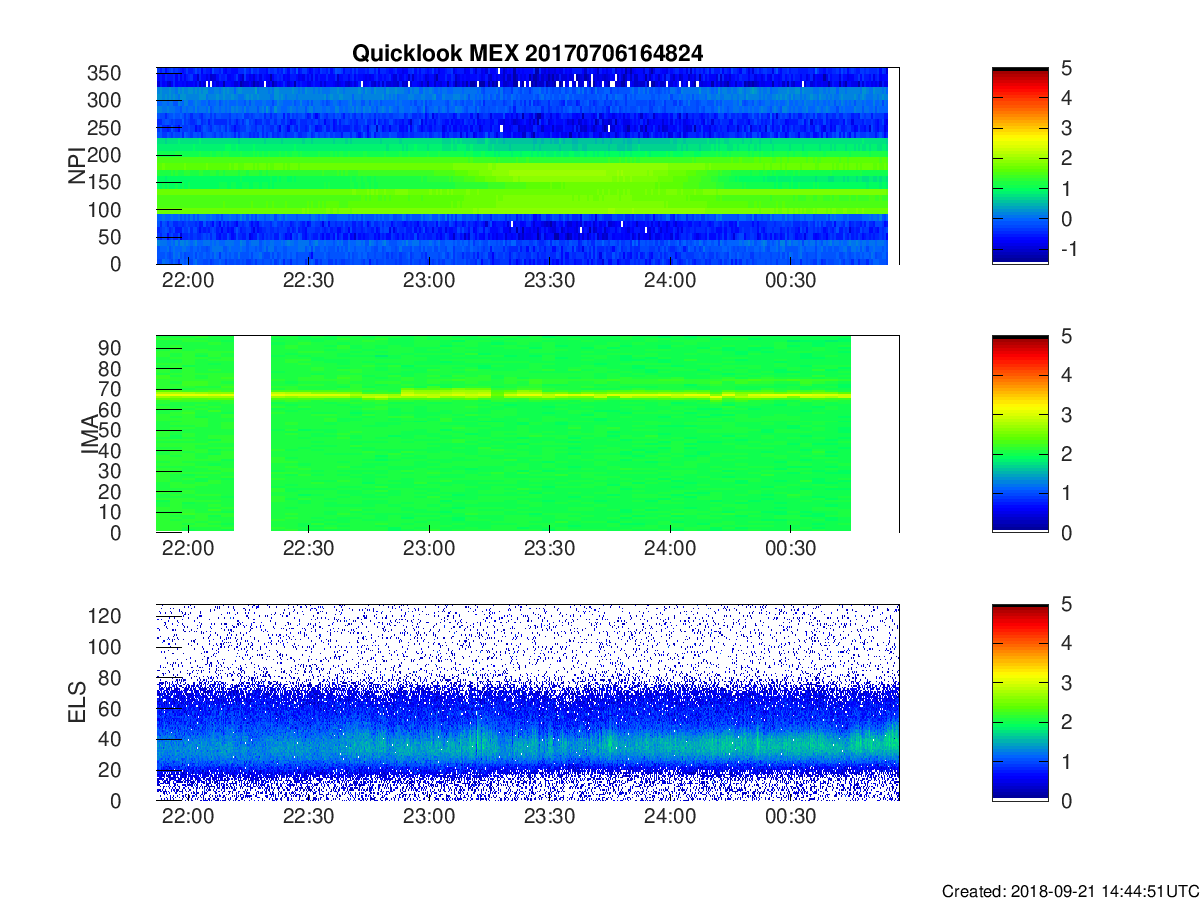Click the "23:30" tick under the NPI plot
The height and width of the screenshot is (900, 1200).
(x=549, y=281)
